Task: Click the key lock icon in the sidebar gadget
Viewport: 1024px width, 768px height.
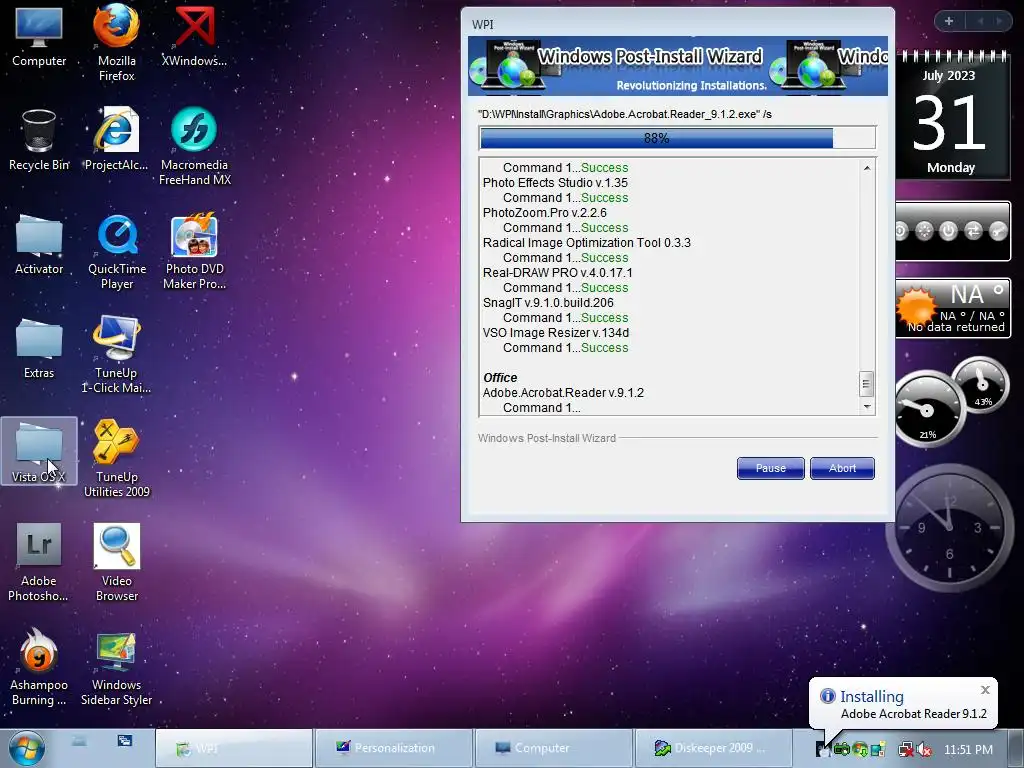Action: coord(998,231)
